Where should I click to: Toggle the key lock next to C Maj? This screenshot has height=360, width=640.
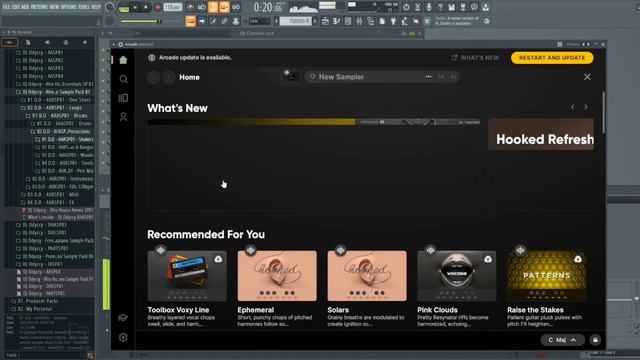[595, 340]
